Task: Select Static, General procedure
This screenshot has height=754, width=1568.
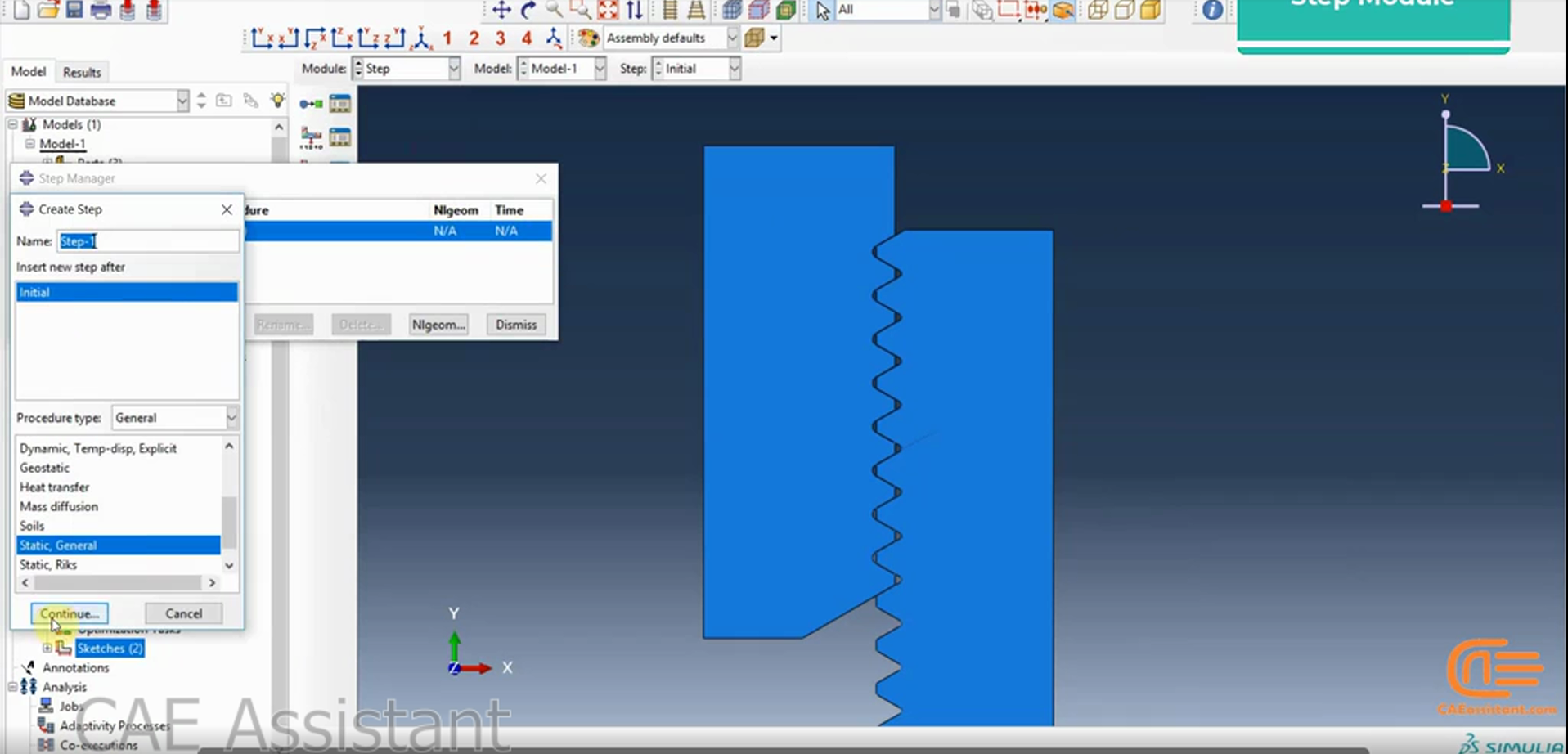Action: pyautogui.click(x=119, y=545)
